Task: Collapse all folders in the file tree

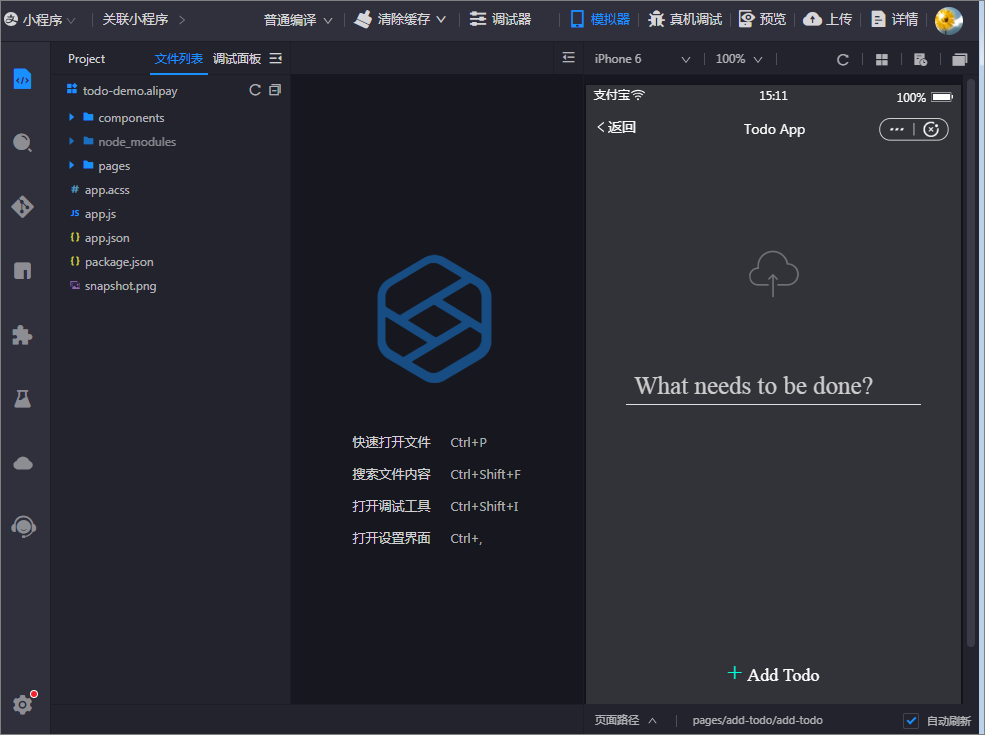Action: (275, 90)
